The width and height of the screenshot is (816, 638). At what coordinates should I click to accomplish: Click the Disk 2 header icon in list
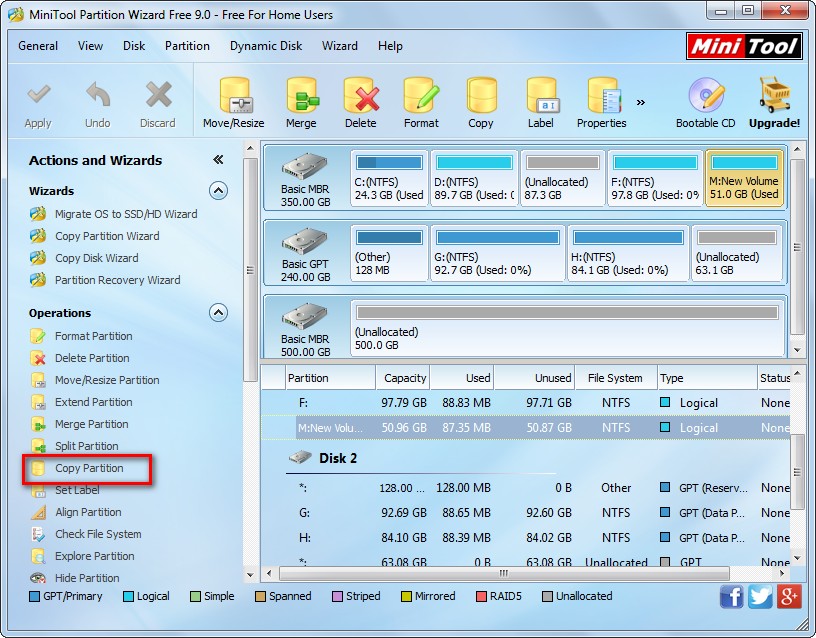pyautogui.click(x=300, y=457)
